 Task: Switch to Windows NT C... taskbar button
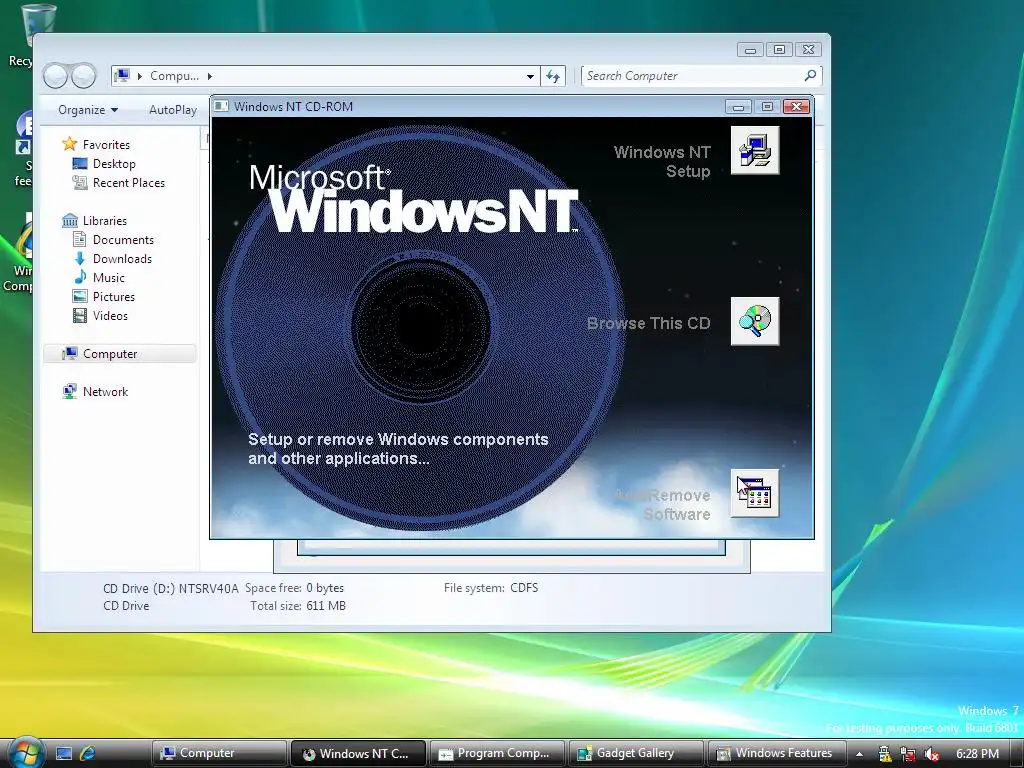[358, 753]
